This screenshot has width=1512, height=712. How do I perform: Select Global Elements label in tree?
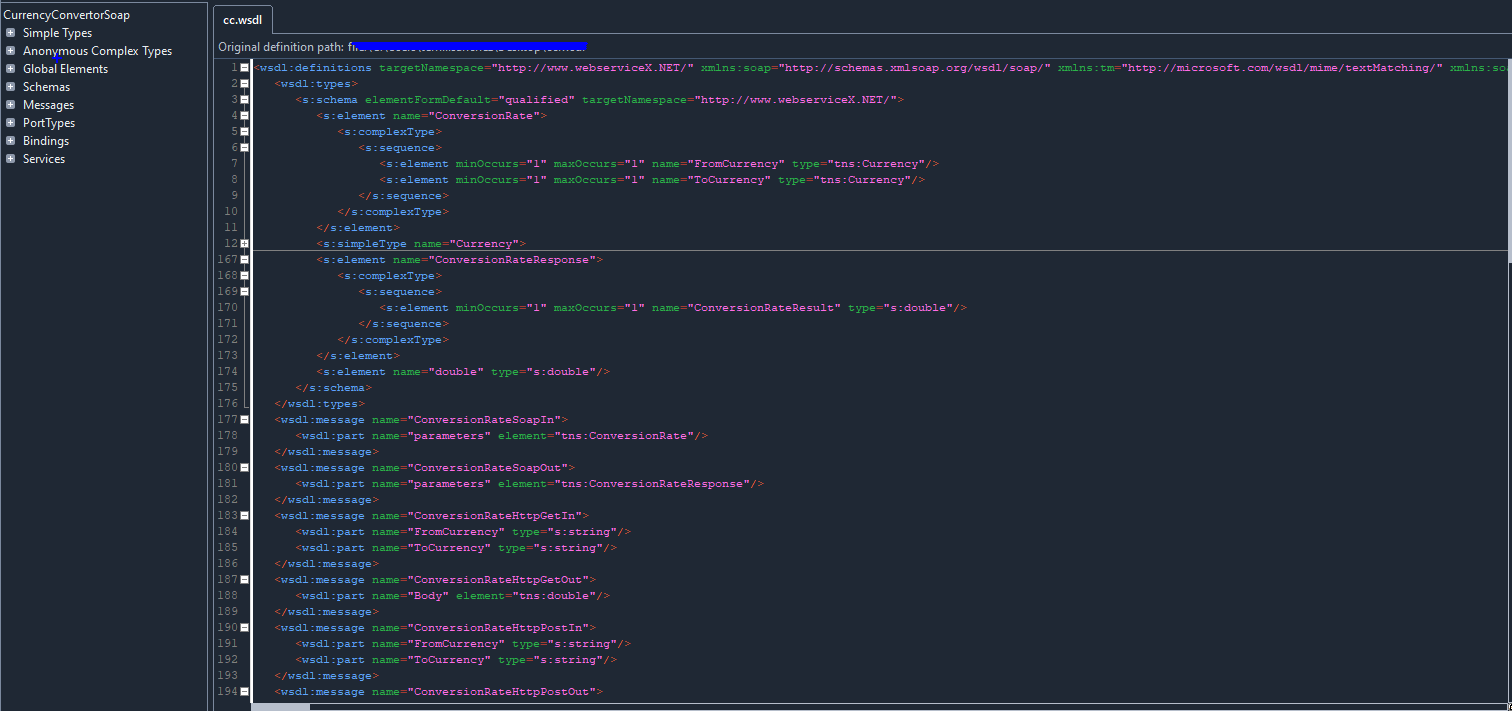[66, 69]
